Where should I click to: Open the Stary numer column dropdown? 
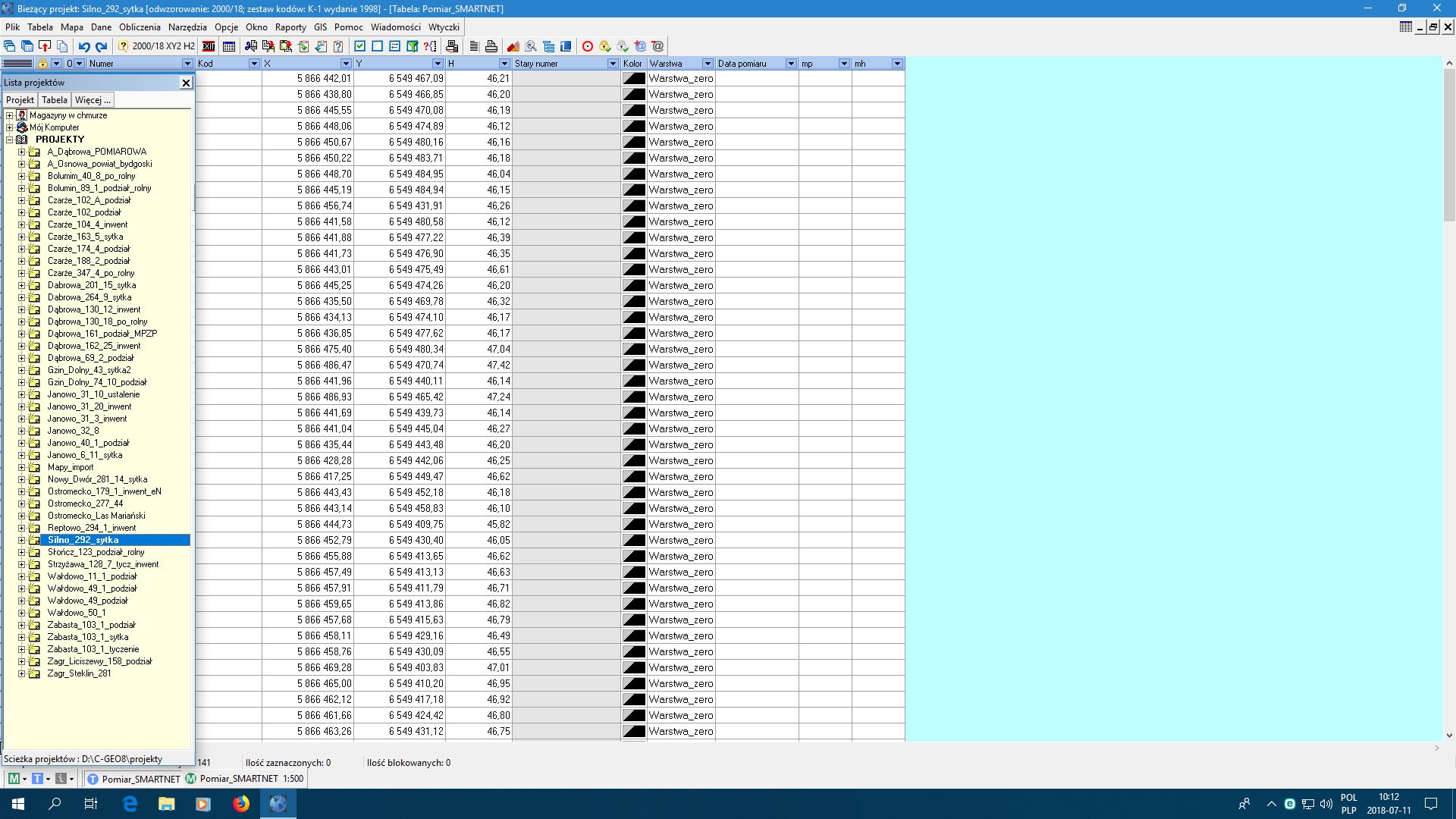[613, 64]
